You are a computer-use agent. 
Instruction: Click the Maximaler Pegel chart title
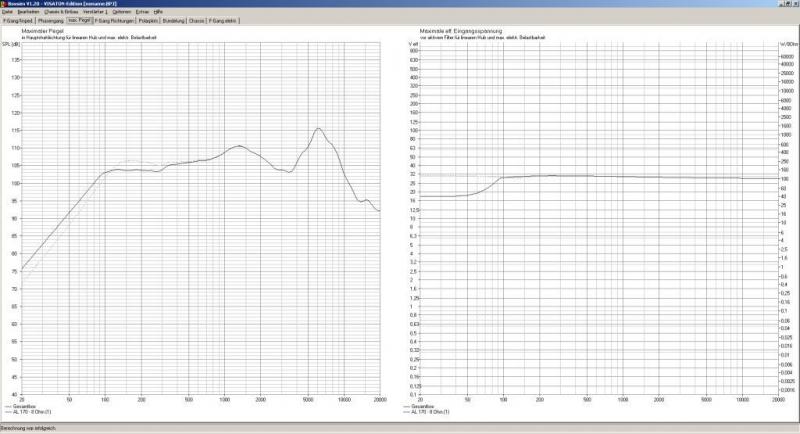[42, 31]
